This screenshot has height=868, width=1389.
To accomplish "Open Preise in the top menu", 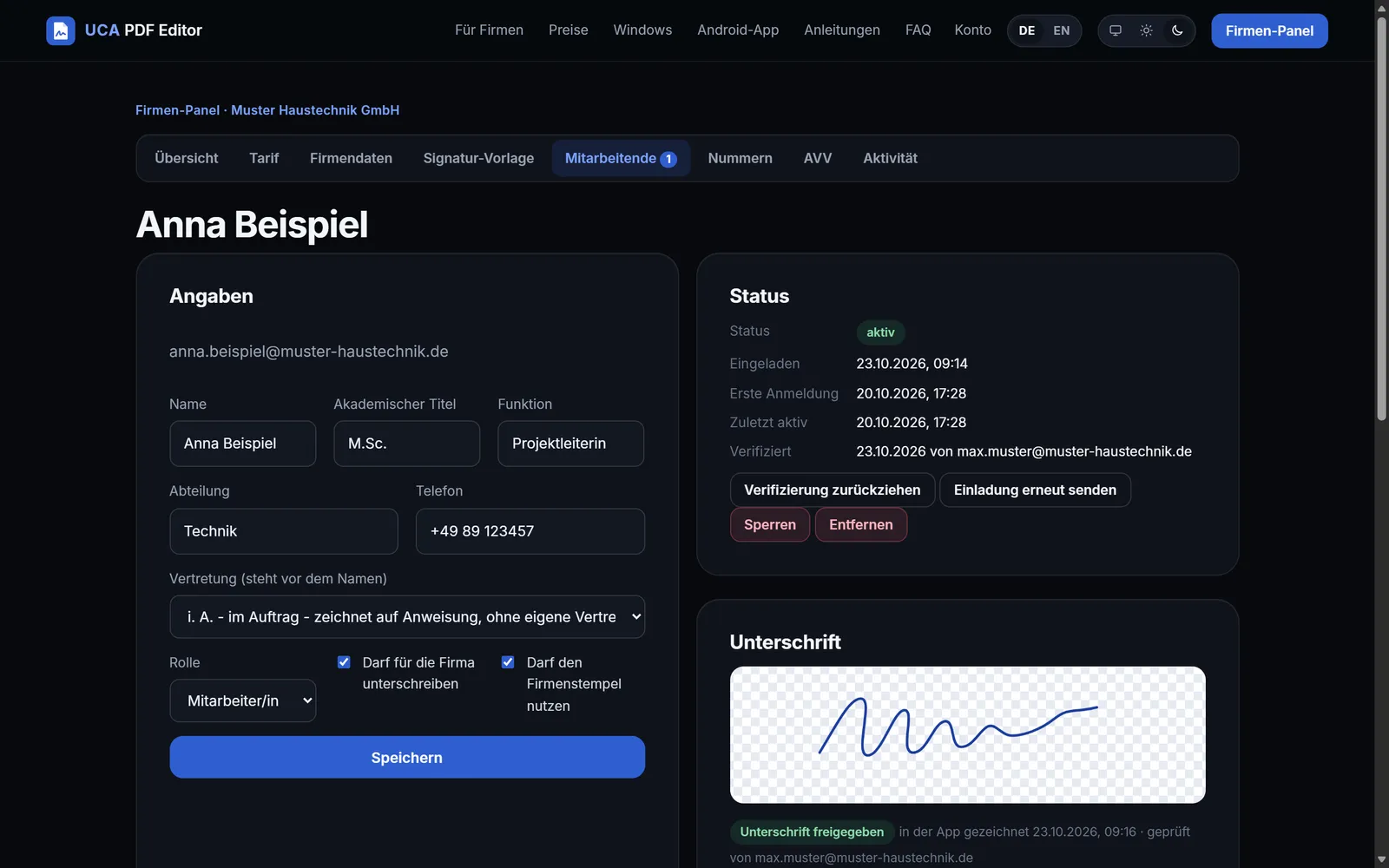I will [x=569, y=30].
